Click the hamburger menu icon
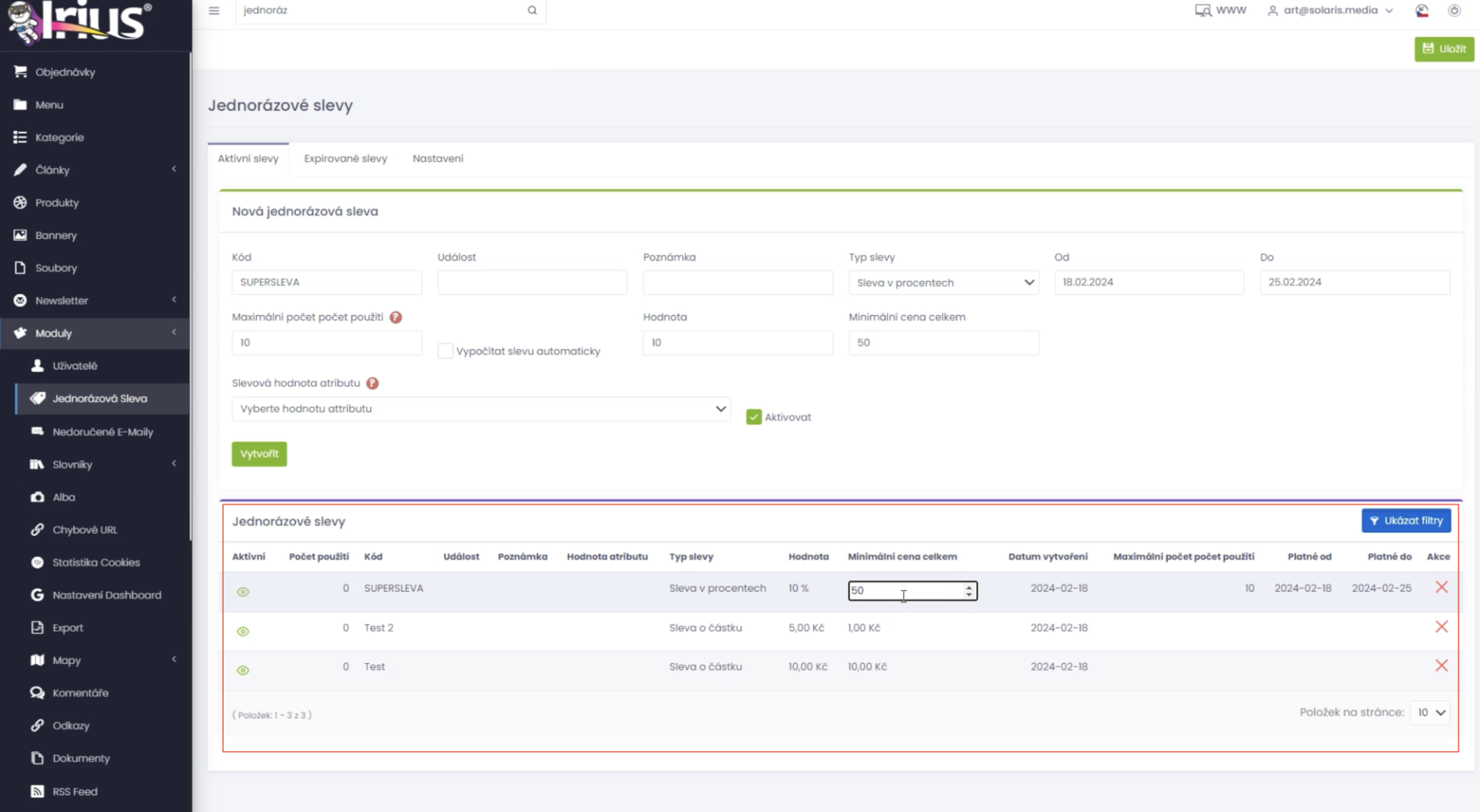The image size is (1480, 812). (x=214, y=11)
